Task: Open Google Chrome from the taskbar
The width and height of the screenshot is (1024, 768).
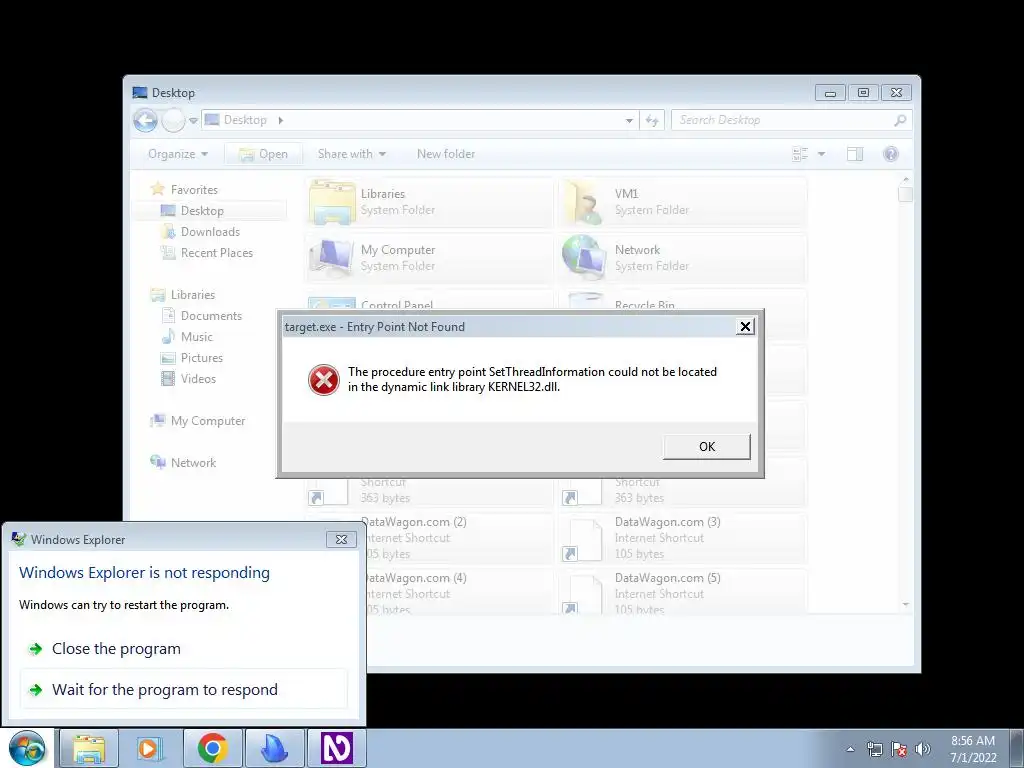Action: click(212, 748)
